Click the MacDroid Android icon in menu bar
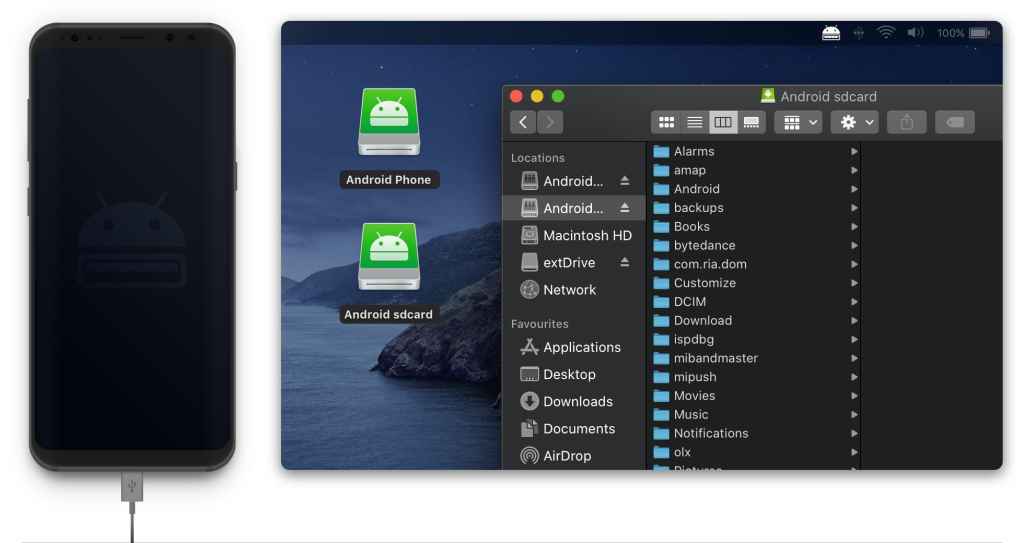The width and height of the screenshot is (1024, 543). (831, 33)
